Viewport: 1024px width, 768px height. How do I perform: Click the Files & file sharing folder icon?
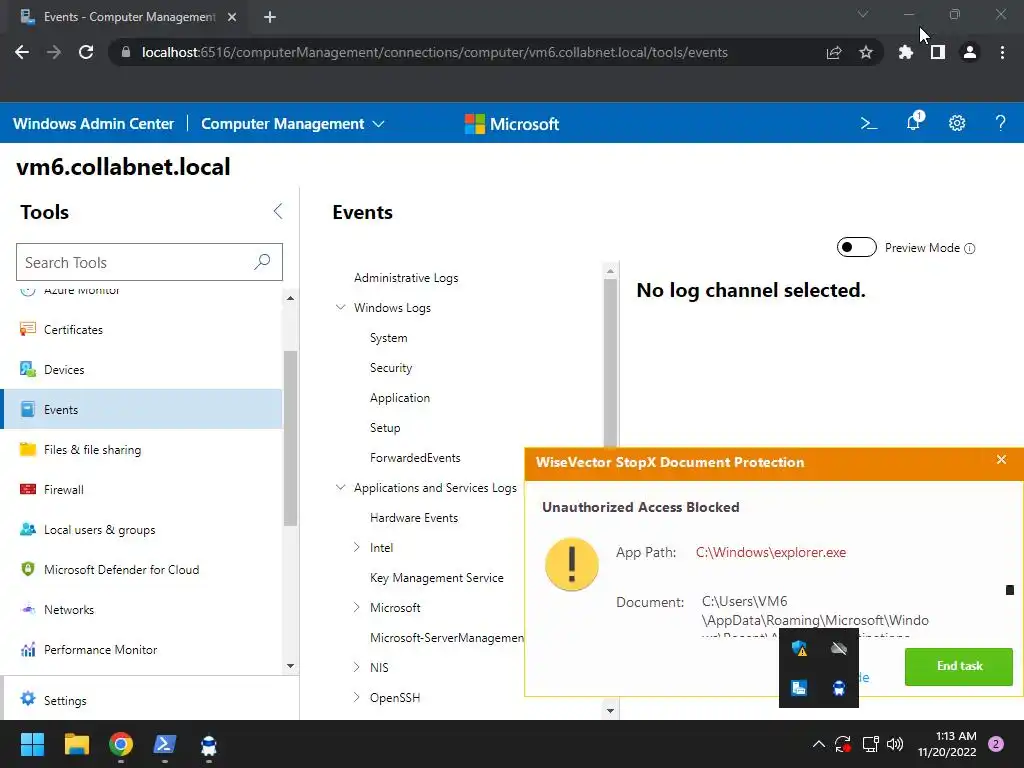pos(27,449)
